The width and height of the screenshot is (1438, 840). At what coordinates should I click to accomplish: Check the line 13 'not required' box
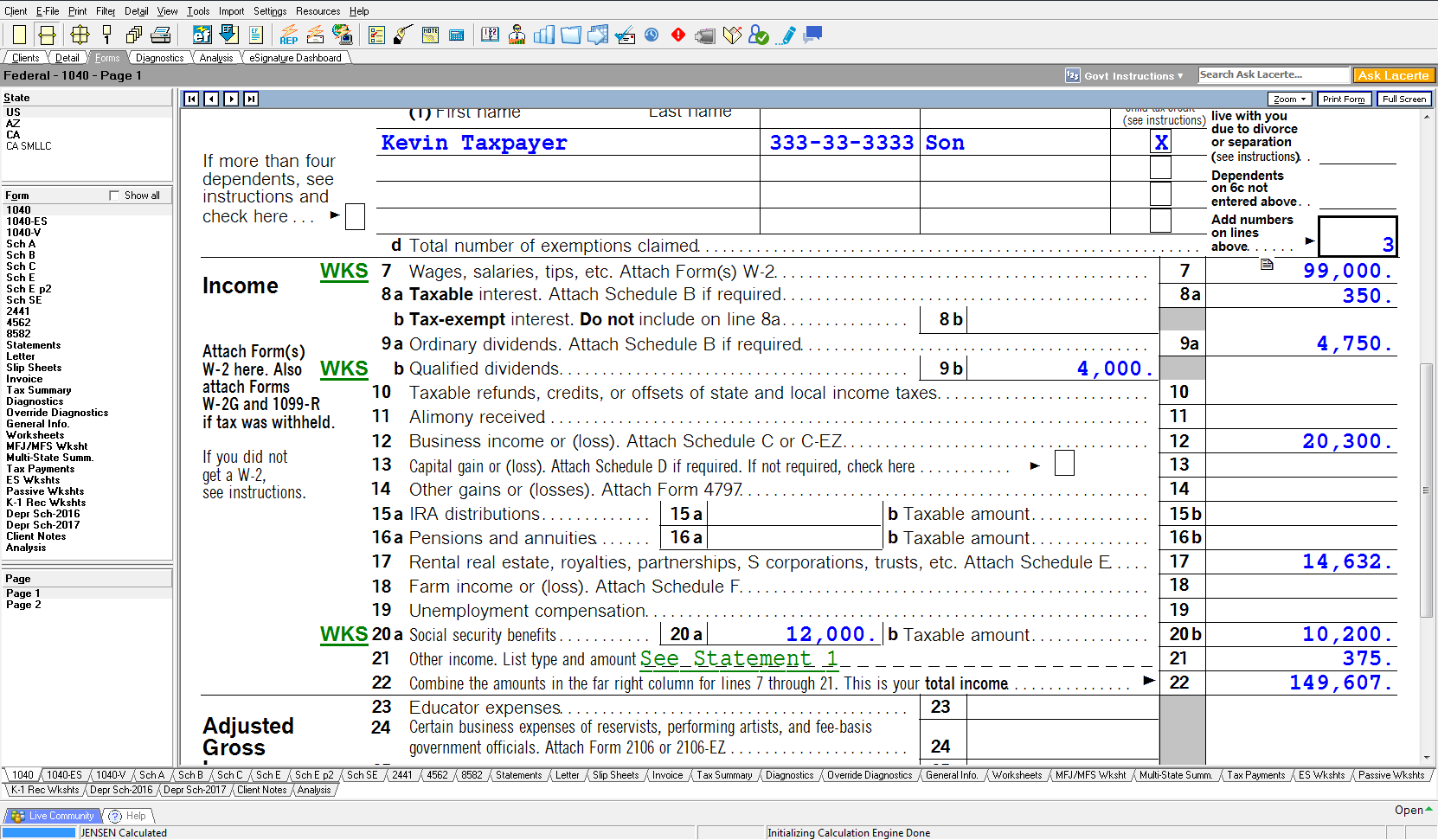click(1064, 463)
